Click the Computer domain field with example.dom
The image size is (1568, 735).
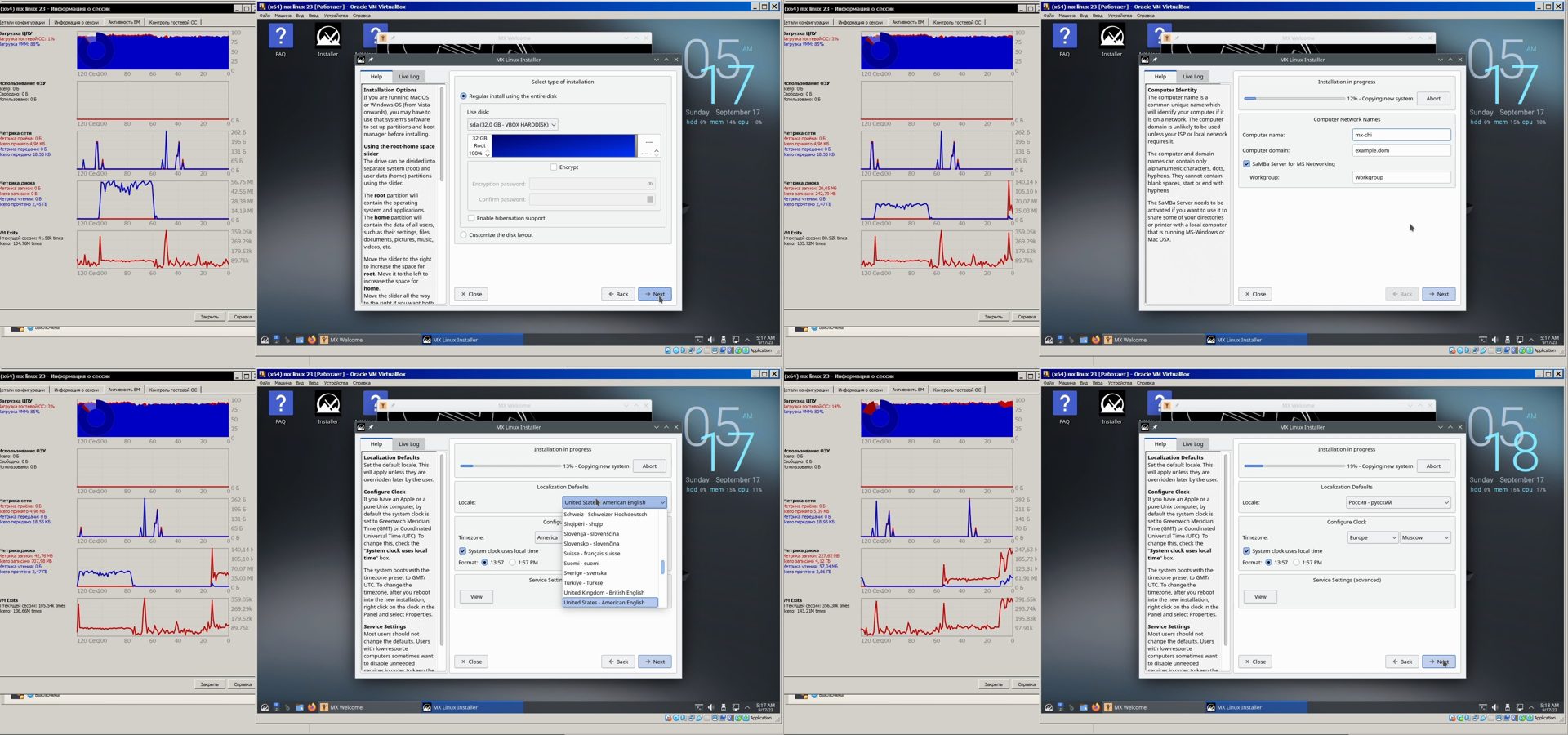point(1401,150)
